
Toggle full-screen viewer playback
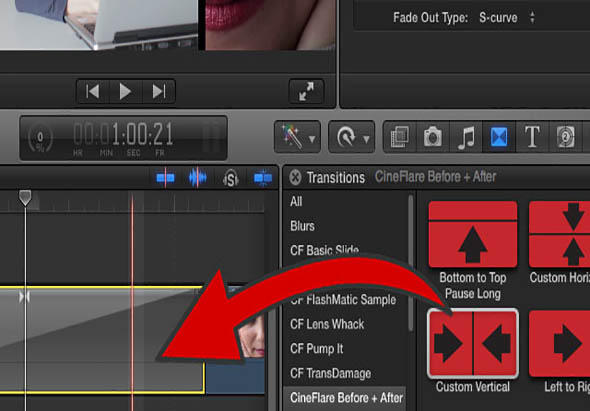pyautogui.click(x=306, y=91)
